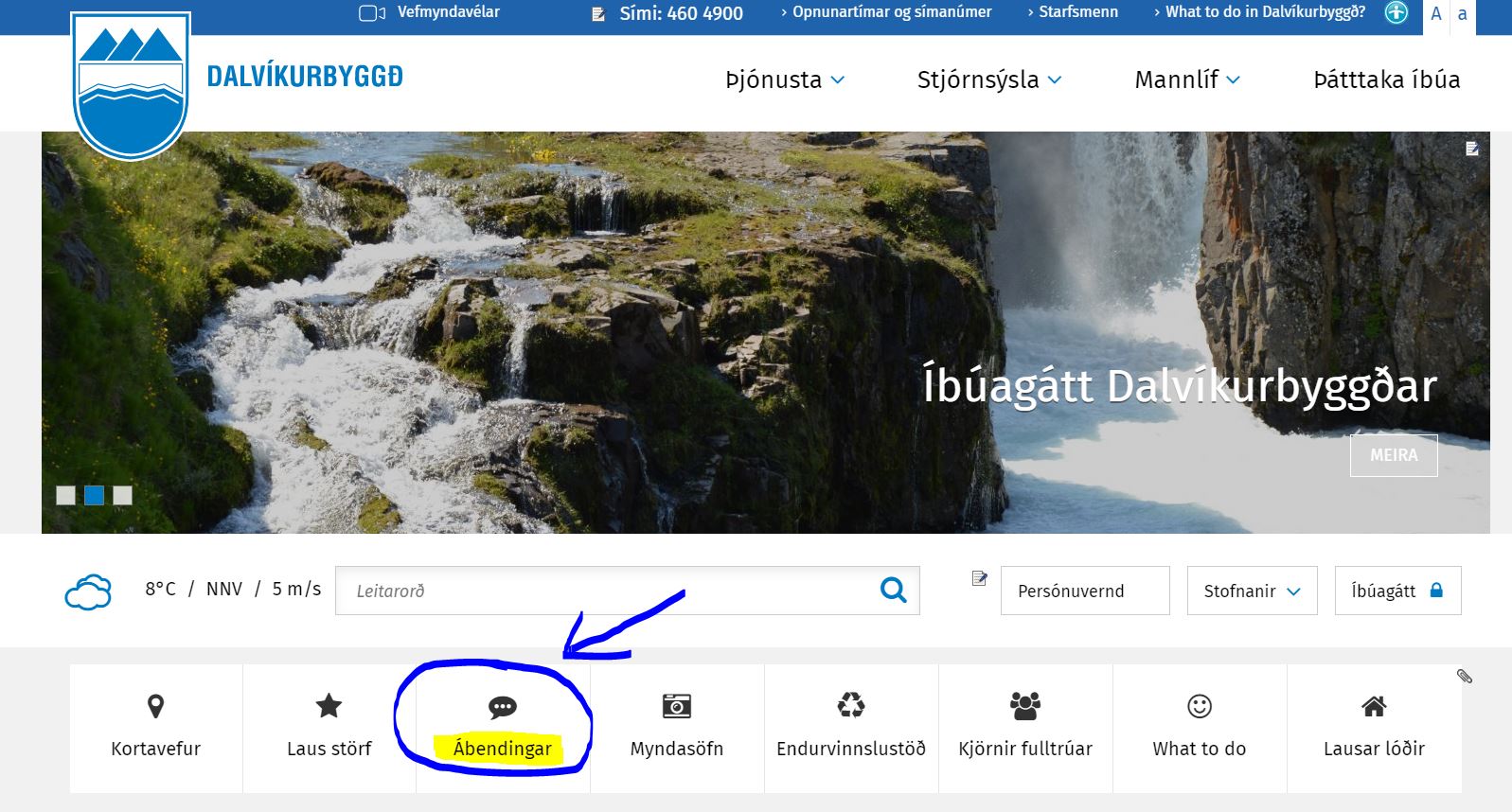
Task: Select the first slideshow indicator square
Action: 65,495
